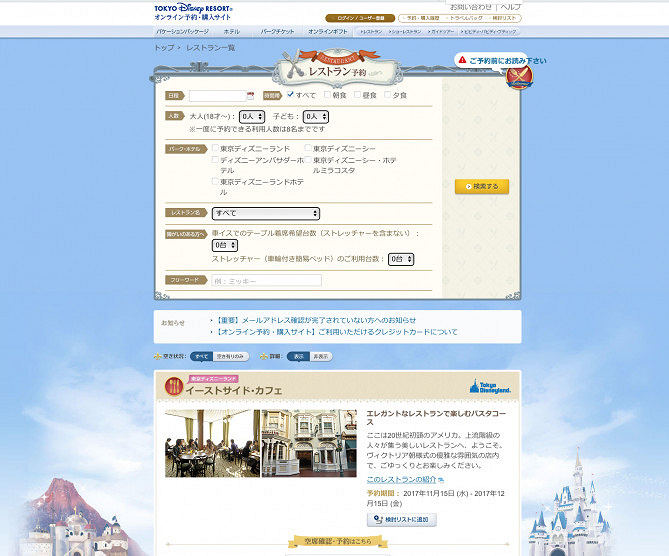Click the red warning triangle icon
This screenshot has height=556, width=669.
coord(462,60)
